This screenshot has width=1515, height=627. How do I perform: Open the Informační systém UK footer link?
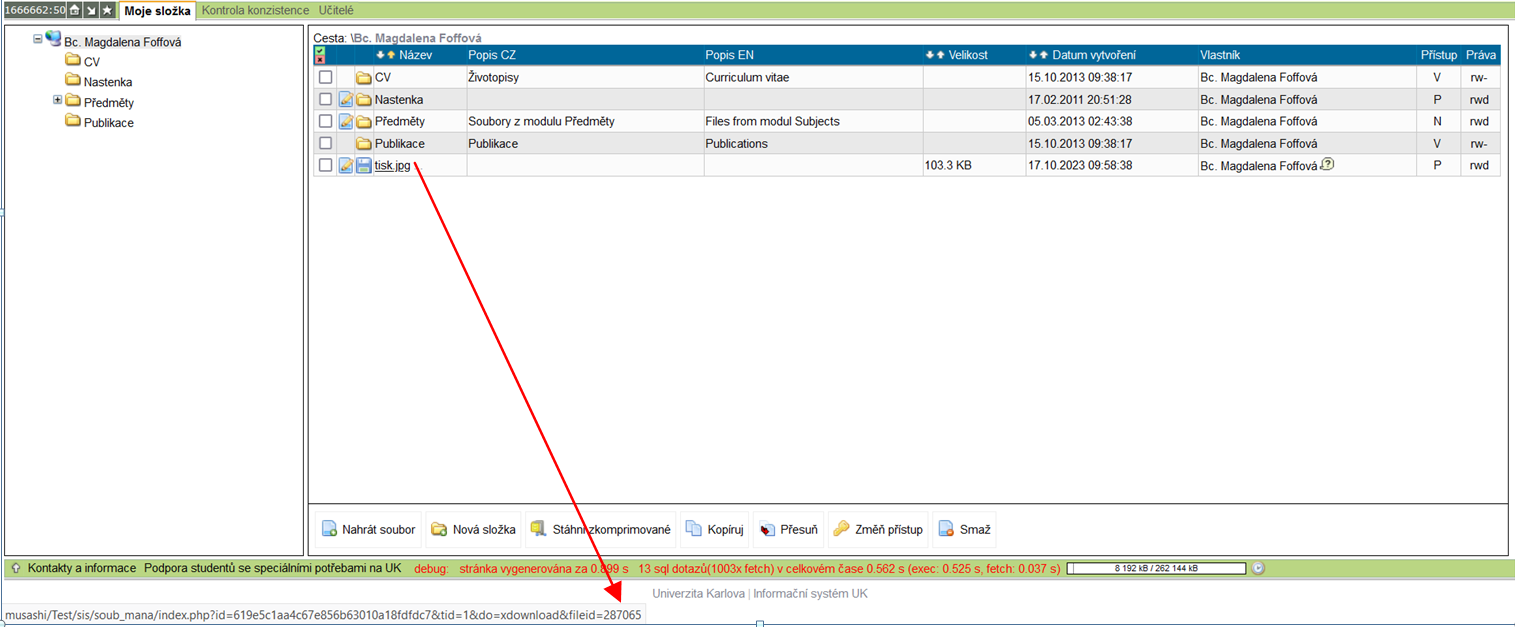(x=810, y=593)
